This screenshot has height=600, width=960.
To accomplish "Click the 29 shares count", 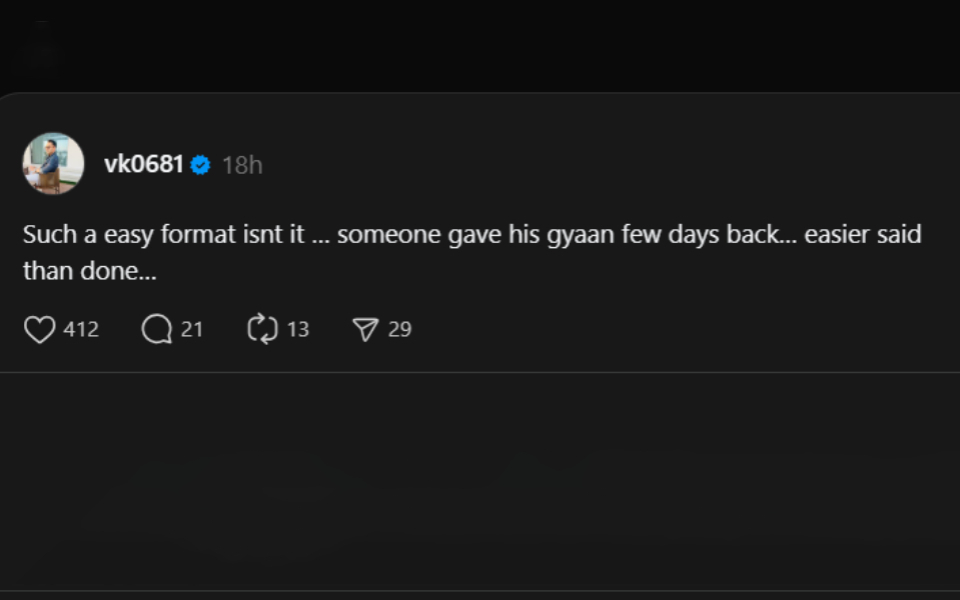I will [x=400, y=329].
